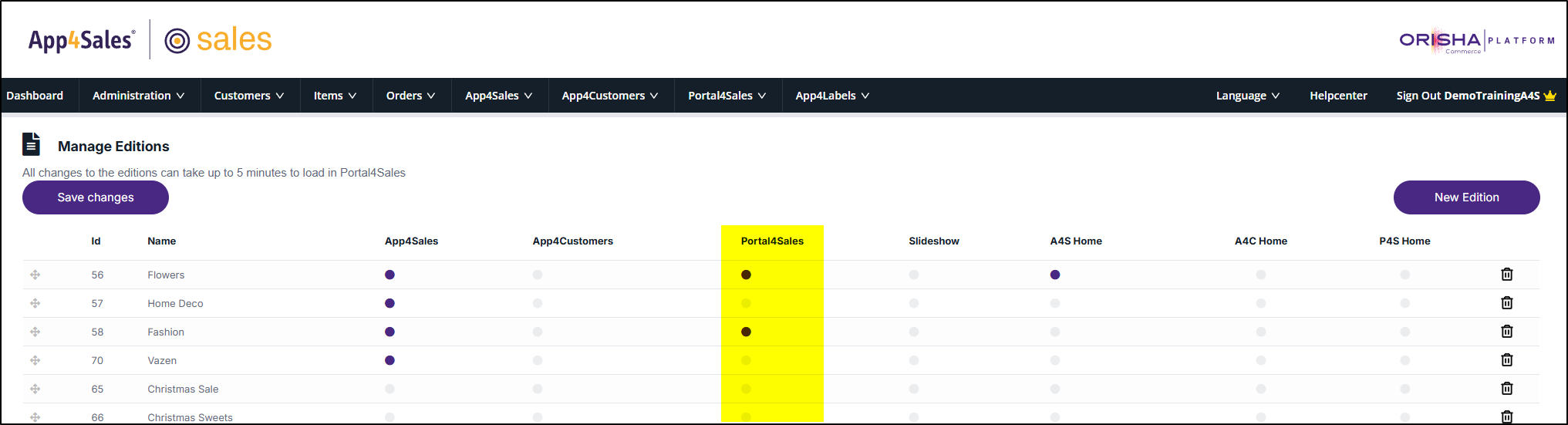Screen dimensions: 1568x425
Task: Click Save changes button
Action: [x=96, y=197]
